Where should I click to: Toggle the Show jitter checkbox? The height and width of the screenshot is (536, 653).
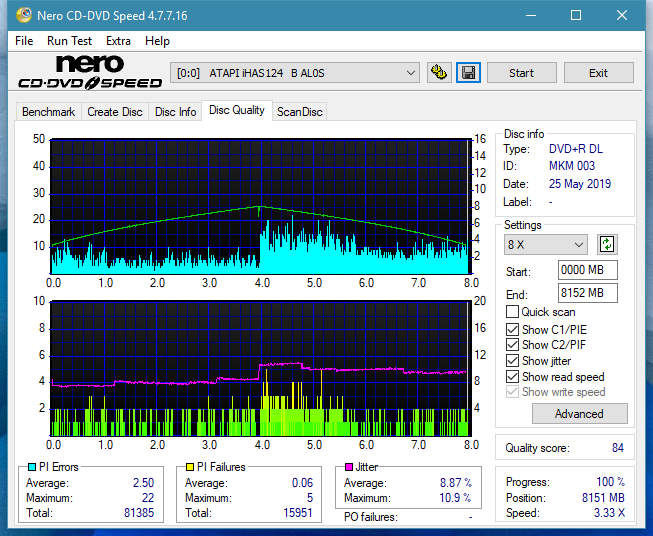tap(512, 361)
